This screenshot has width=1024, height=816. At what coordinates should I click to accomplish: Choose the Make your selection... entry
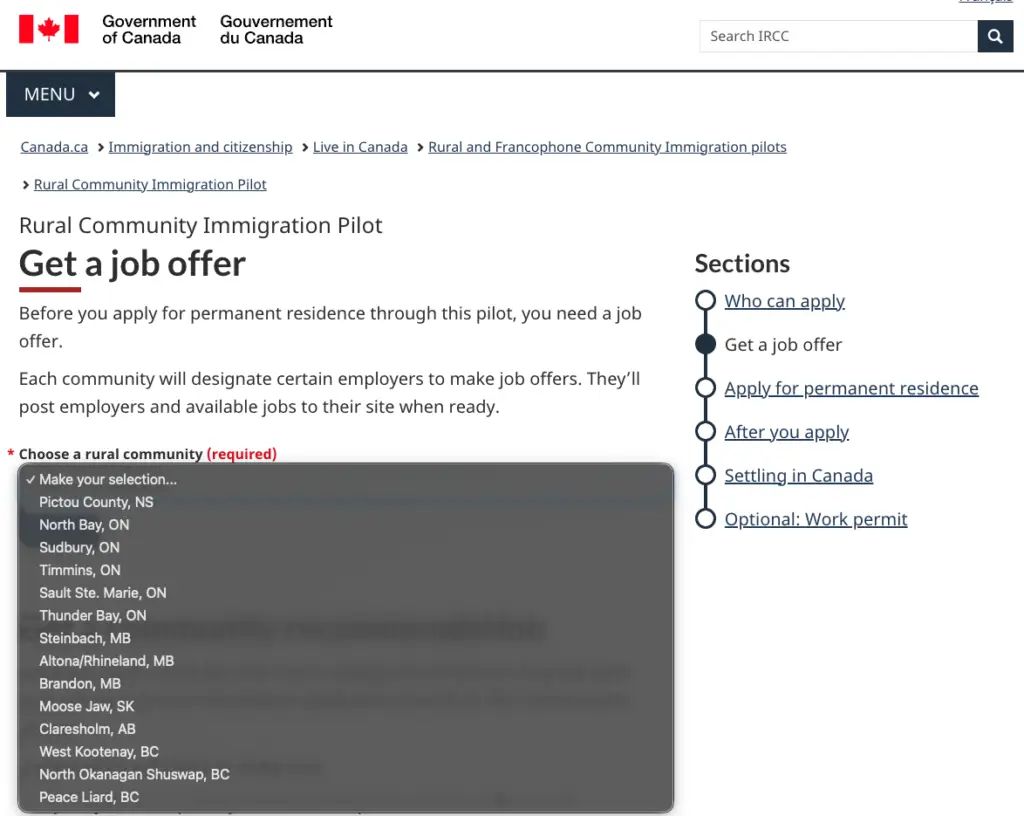345,479
